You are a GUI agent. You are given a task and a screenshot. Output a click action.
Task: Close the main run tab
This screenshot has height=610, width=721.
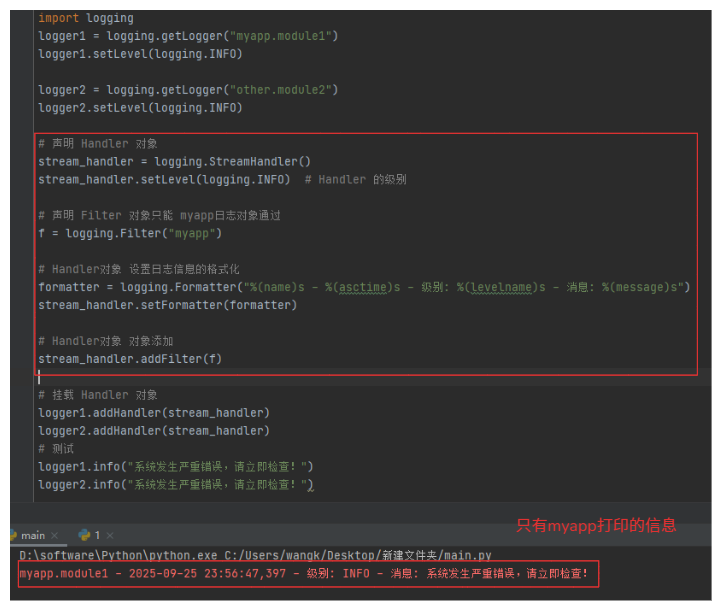55,536
